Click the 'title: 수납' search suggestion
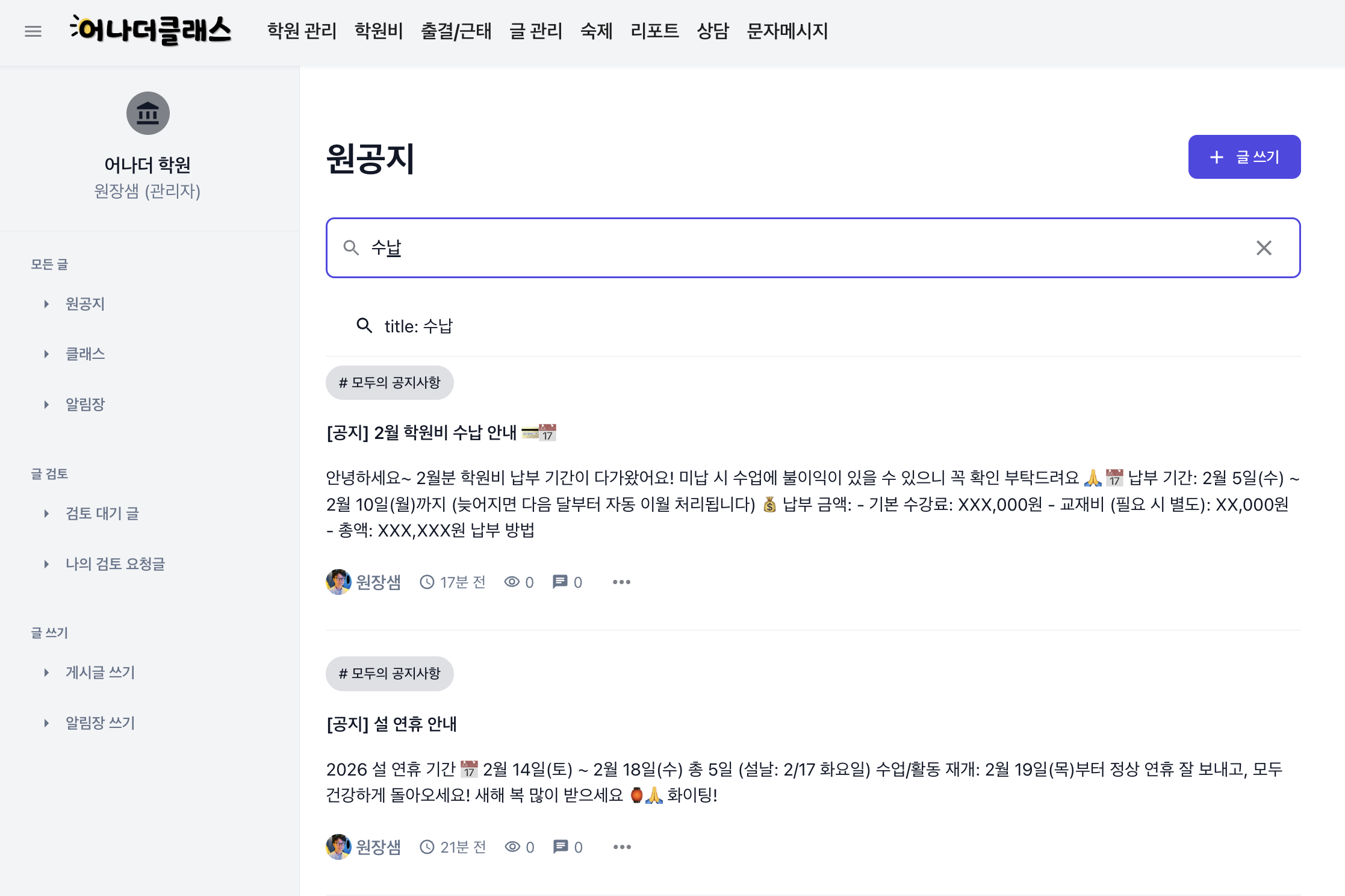The height and width of the screenshot is (896, 1345). coord(418,326)
